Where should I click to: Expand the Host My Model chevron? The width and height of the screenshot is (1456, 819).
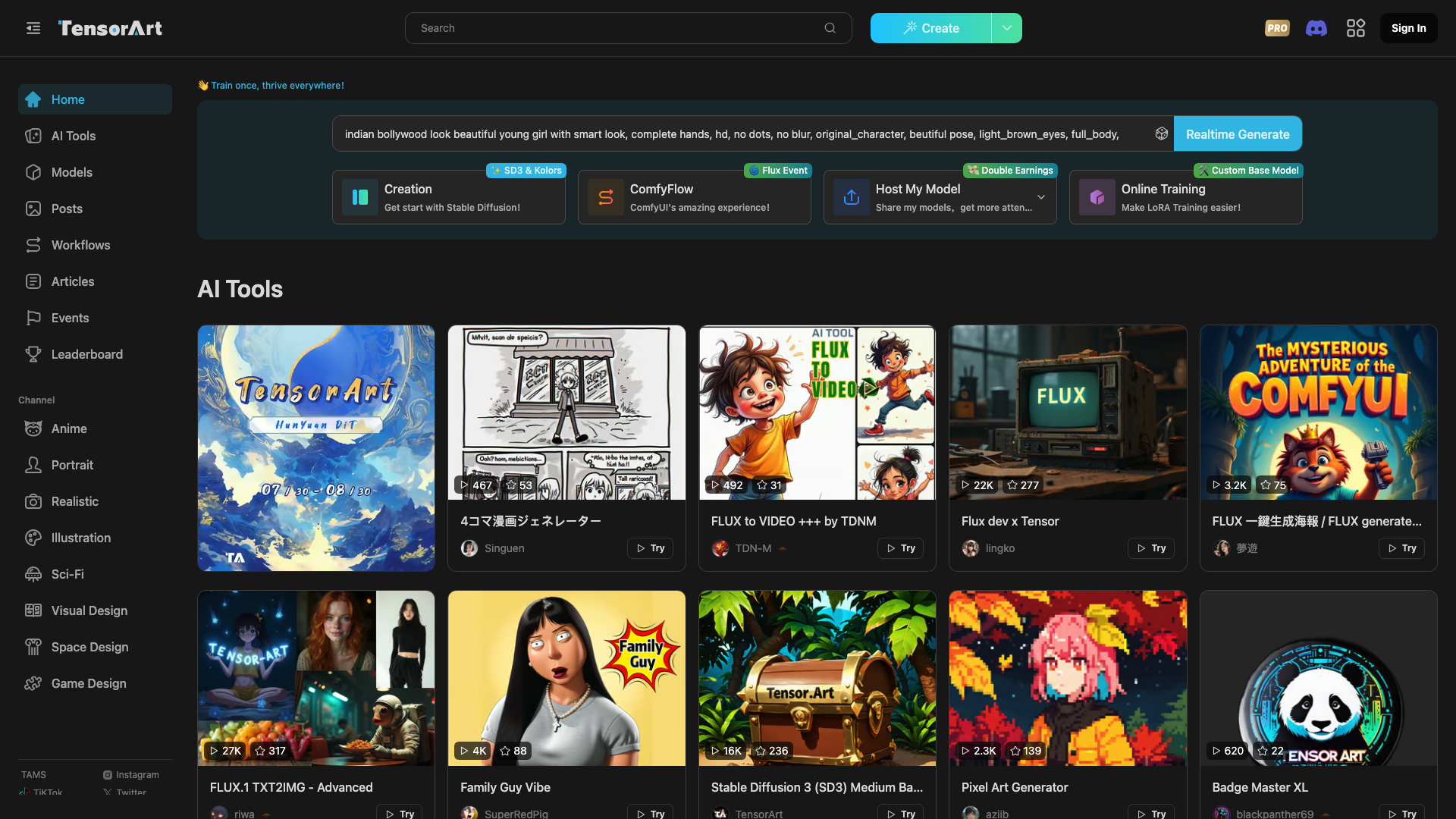pos(1041,197)
